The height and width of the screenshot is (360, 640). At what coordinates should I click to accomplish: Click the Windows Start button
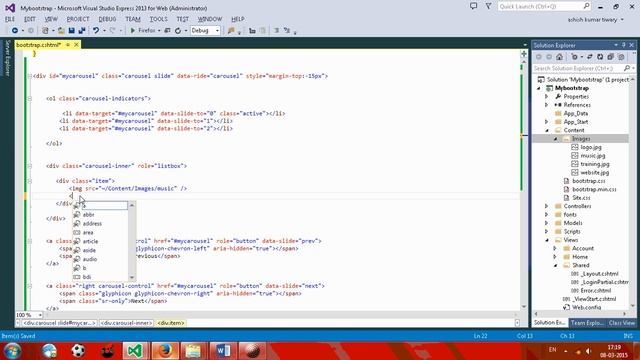[12, 351]
